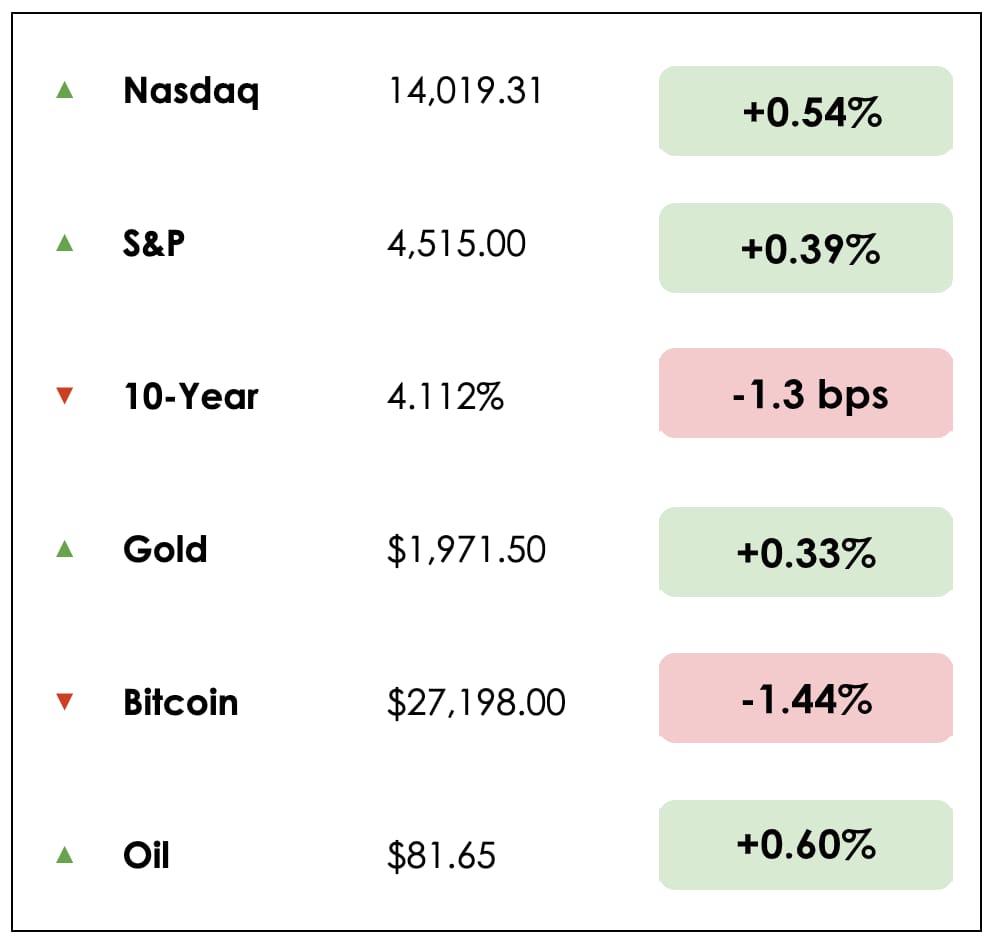Click the green up arrow beside S&P
Viewport: 990px width, 948px height.
click(x=65, y=243)
